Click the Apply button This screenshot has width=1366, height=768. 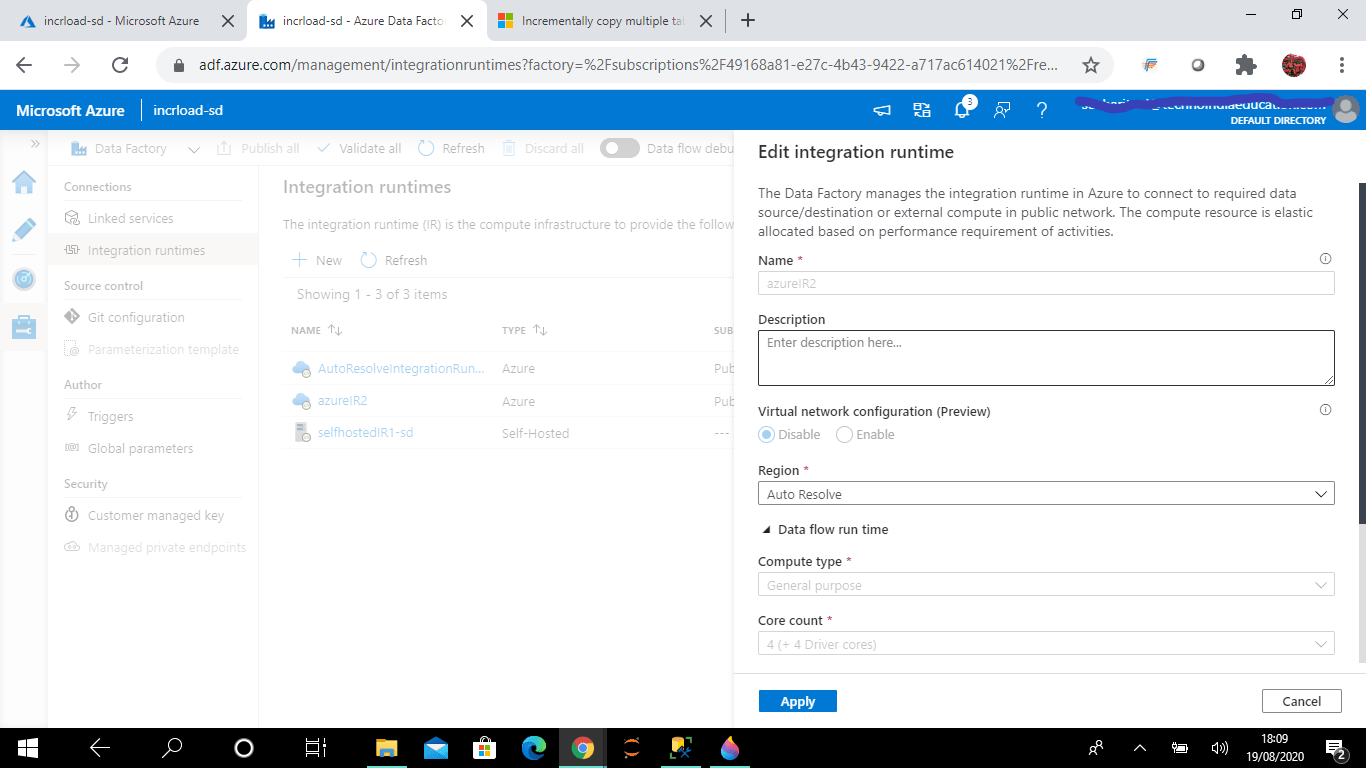pos(798,702)
